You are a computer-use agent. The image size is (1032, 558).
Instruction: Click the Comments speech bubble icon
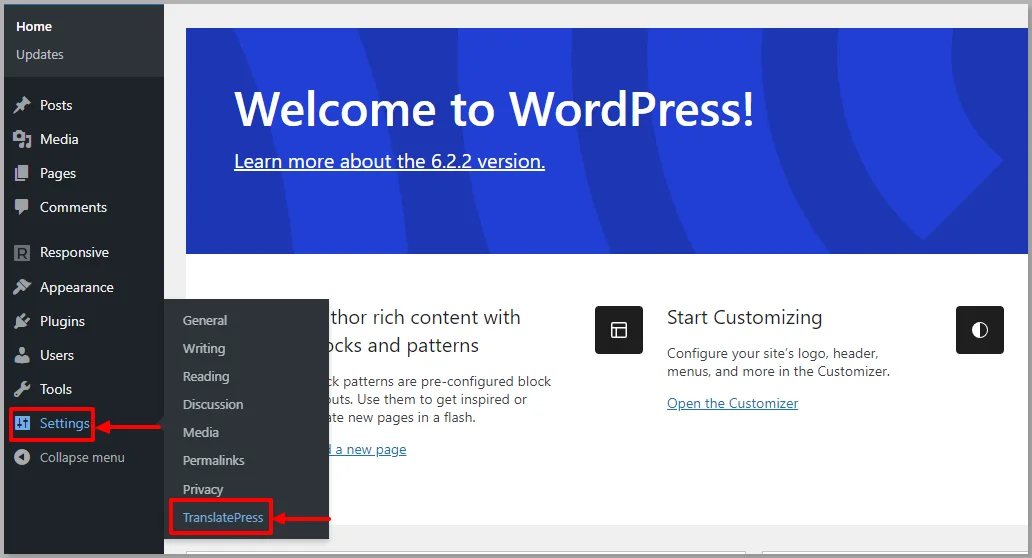click(x=22, y=207)
